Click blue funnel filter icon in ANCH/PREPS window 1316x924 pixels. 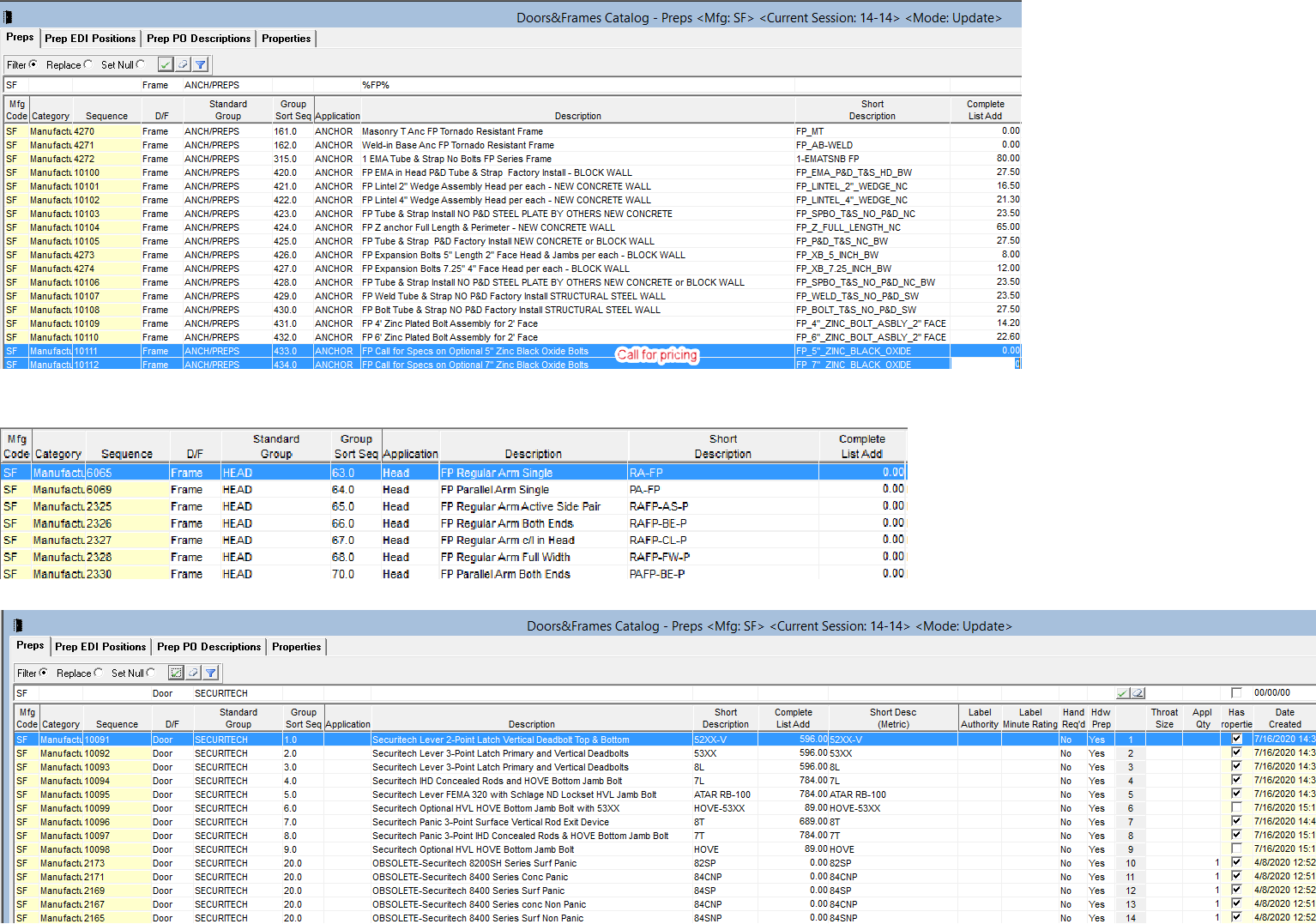coord(201,64)
